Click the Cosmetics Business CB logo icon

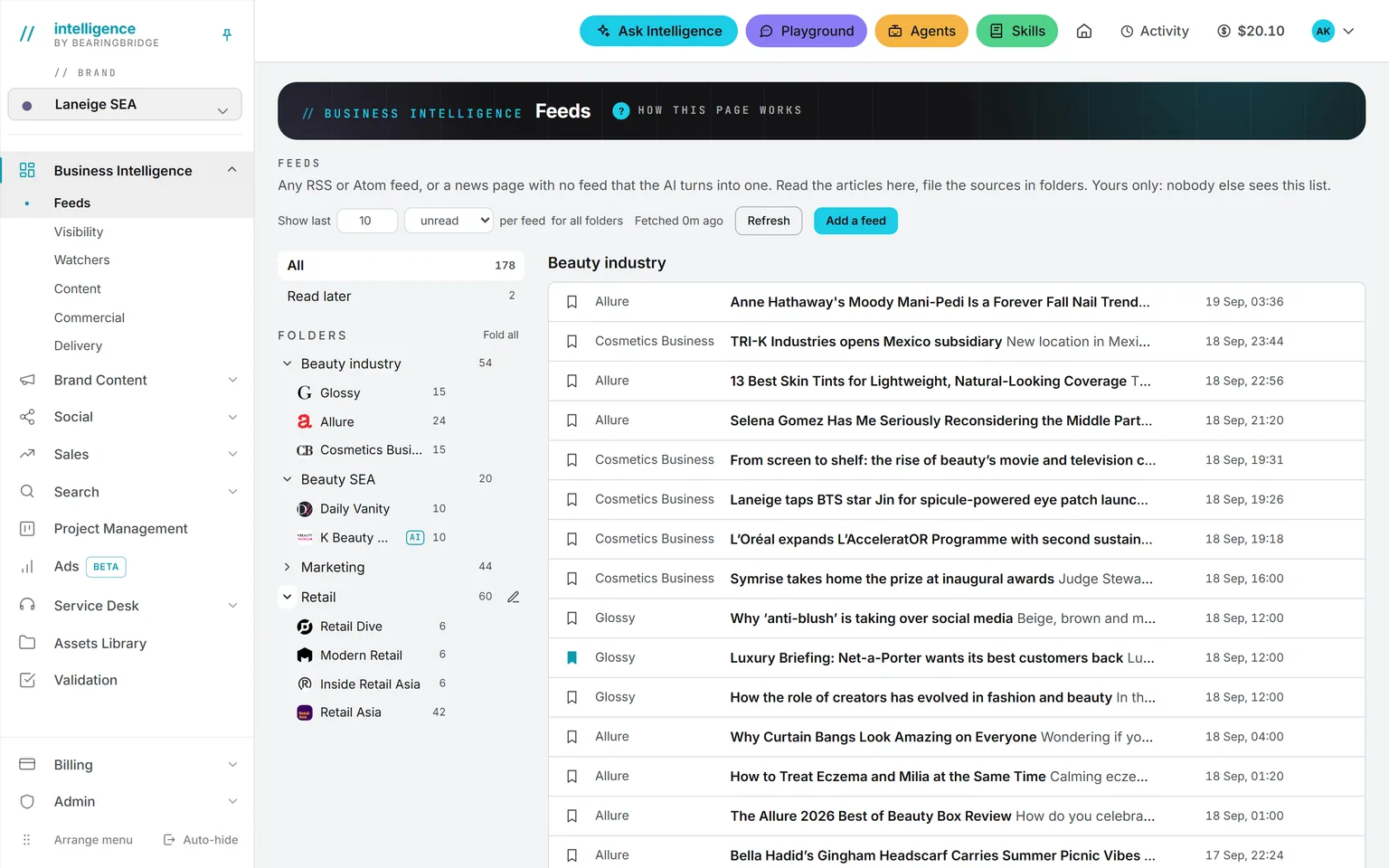coord(305,450)
